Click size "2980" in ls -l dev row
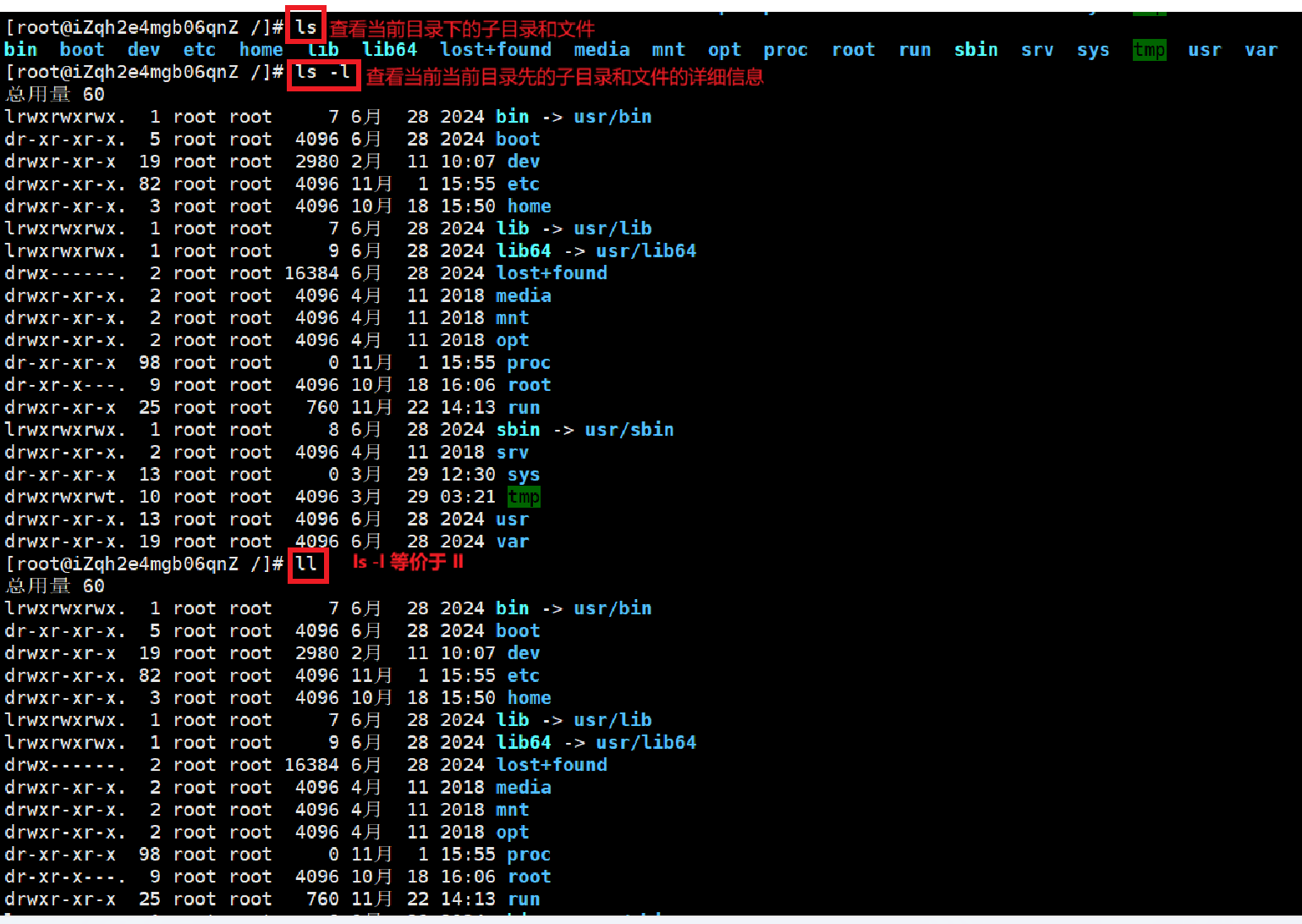 [317, 162]
